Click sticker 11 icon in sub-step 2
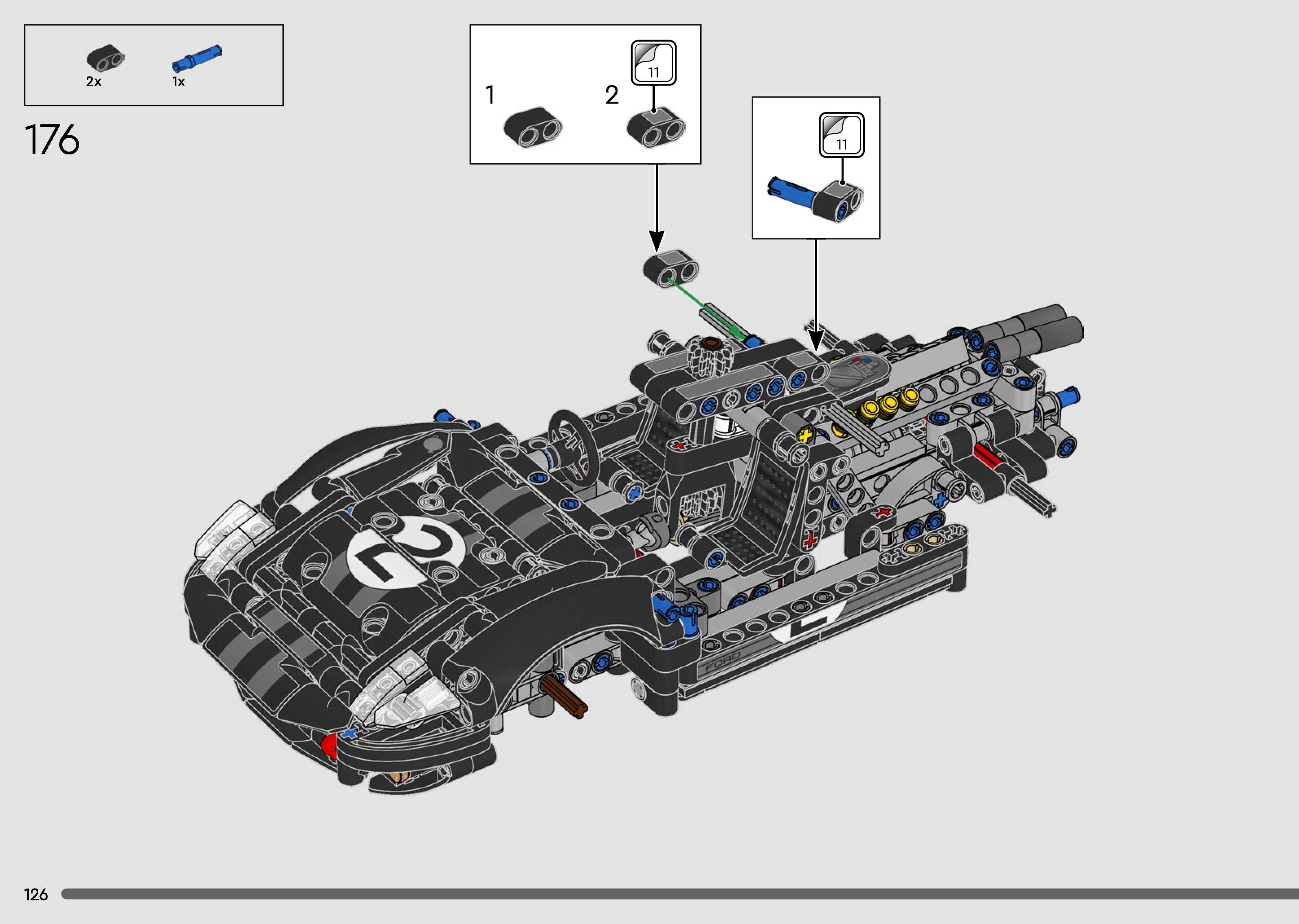The height and width of the screenshot is (924, 1299). [x=653, y=63]
